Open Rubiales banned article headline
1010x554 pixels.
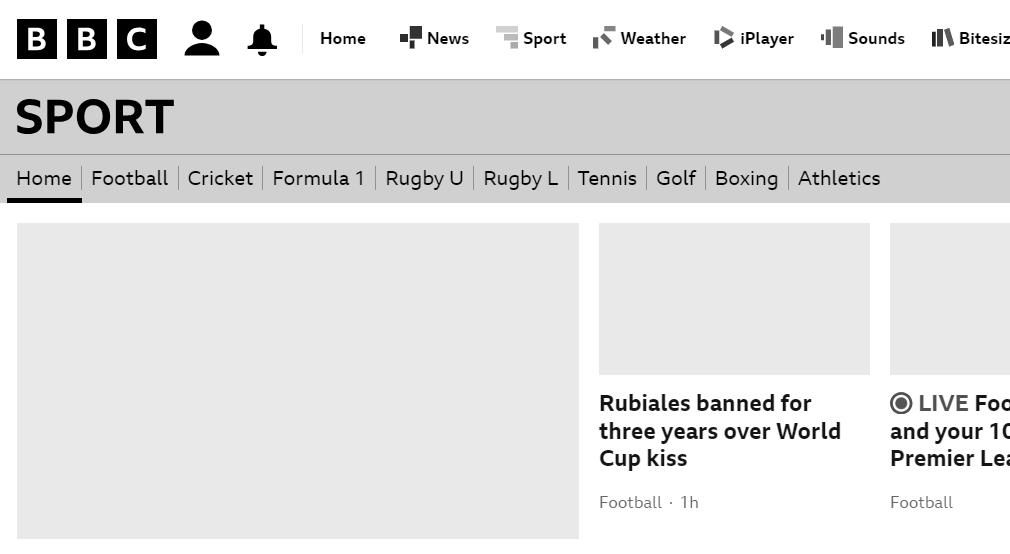[x=719, y=431]
